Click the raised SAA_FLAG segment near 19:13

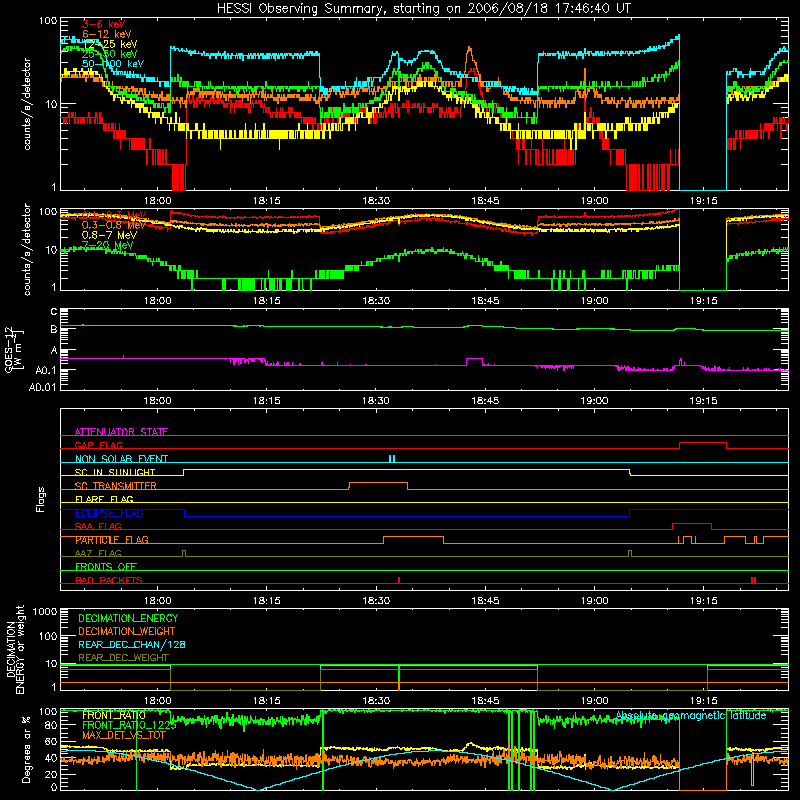click(x=692, y=524)
